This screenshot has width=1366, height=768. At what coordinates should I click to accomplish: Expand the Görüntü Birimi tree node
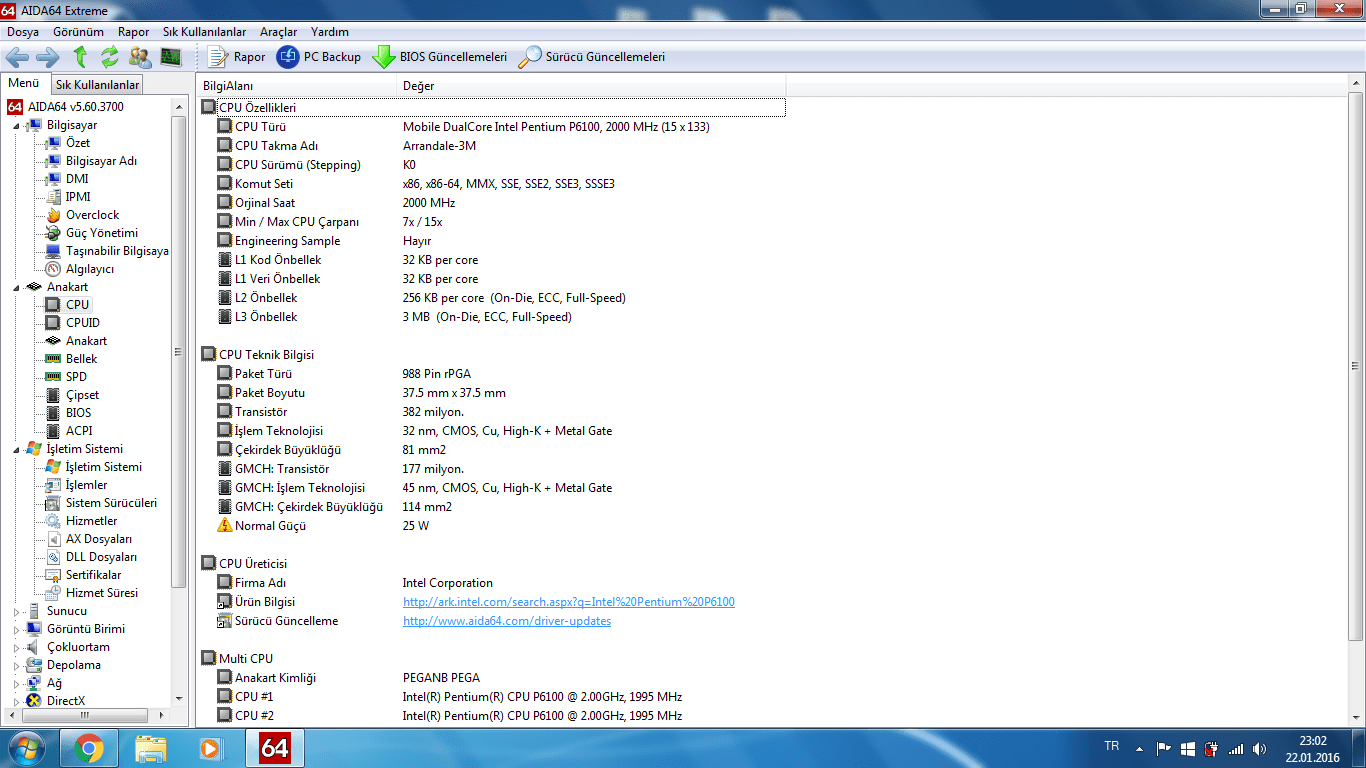click(15, 630)
